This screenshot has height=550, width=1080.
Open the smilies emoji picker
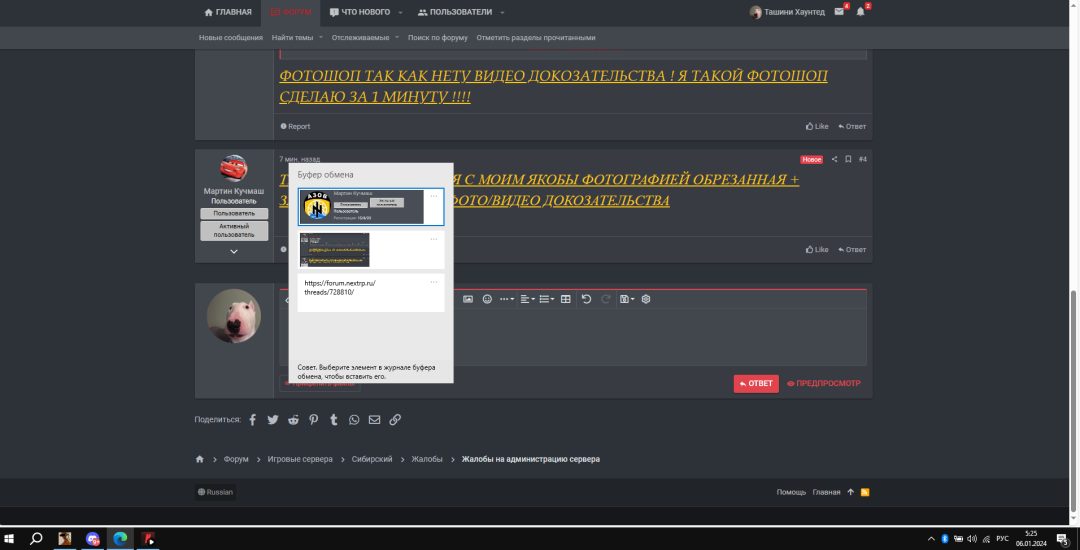488,299
